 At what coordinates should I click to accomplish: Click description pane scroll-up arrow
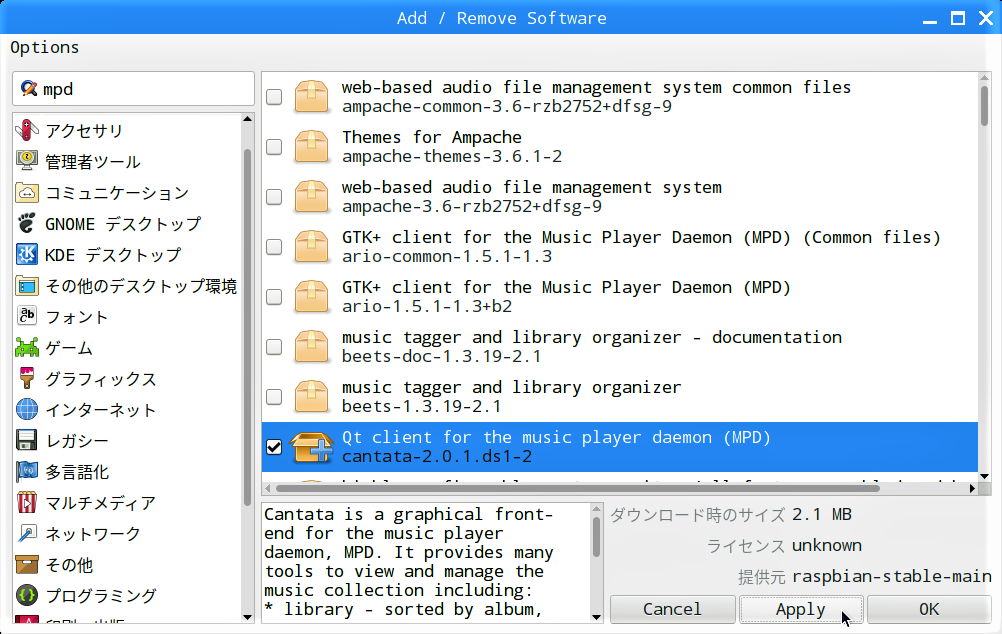pos(596,509)
